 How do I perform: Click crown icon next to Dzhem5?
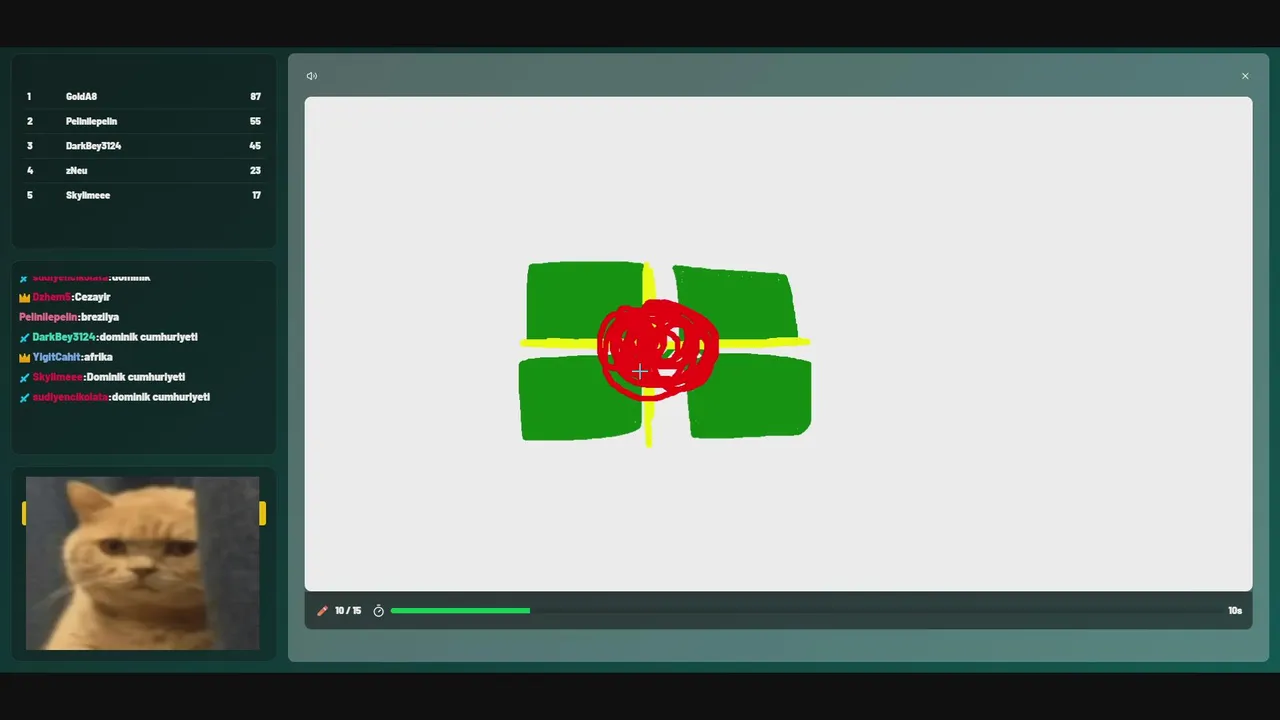(24, 298)
